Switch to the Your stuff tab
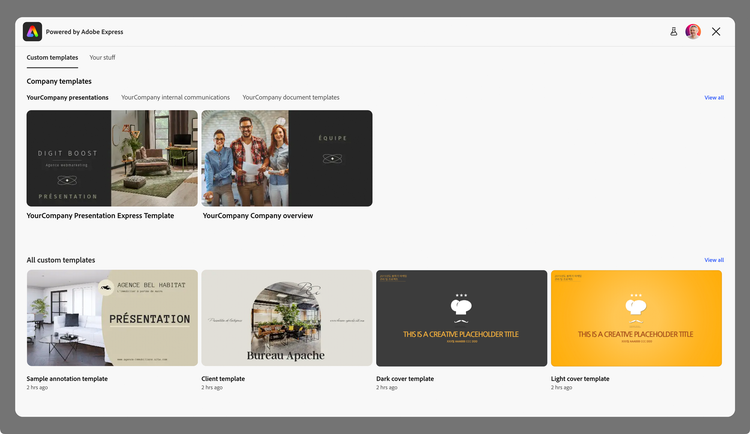This screenshot has height=434, width=750. (102, 57)
